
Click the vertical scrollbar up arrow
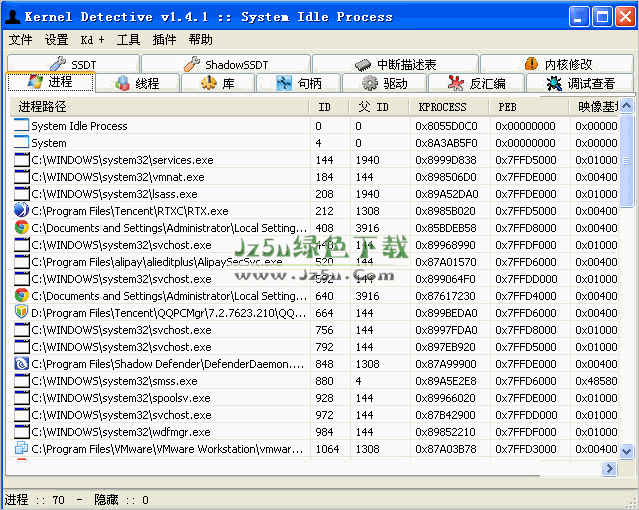[x=626, y=106]
